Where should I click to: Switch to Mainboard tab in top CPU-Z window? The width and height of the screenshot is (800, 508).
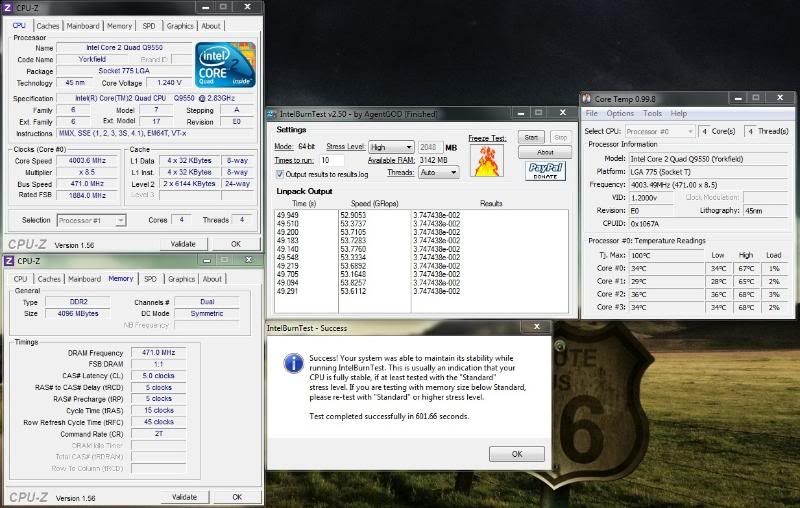(83, 26)
